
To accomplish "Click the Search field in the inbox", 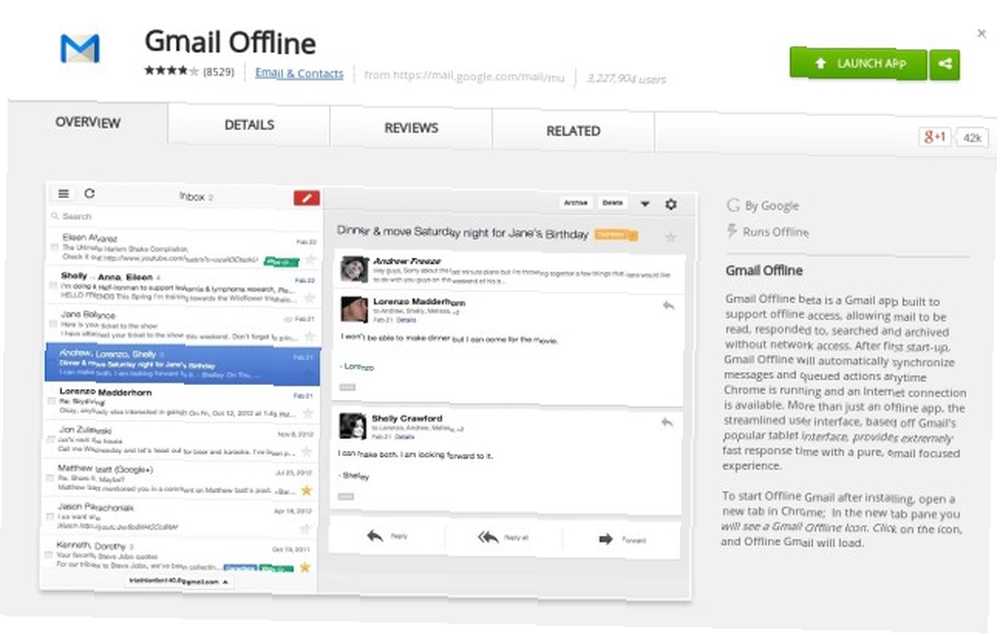I will (182, 216).
